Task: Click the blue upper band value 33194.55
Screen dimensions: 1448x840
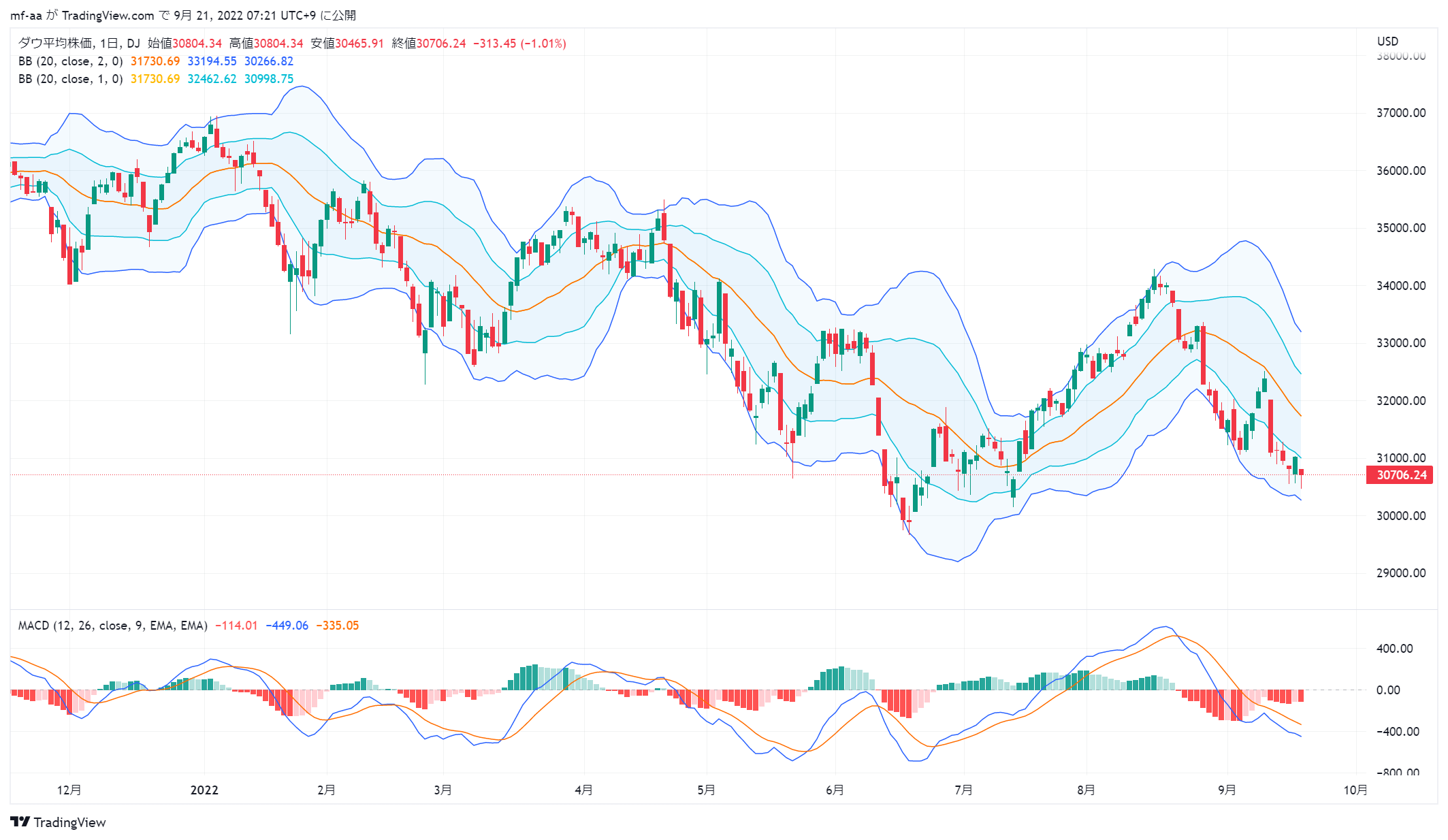Action: pos(212,61)
